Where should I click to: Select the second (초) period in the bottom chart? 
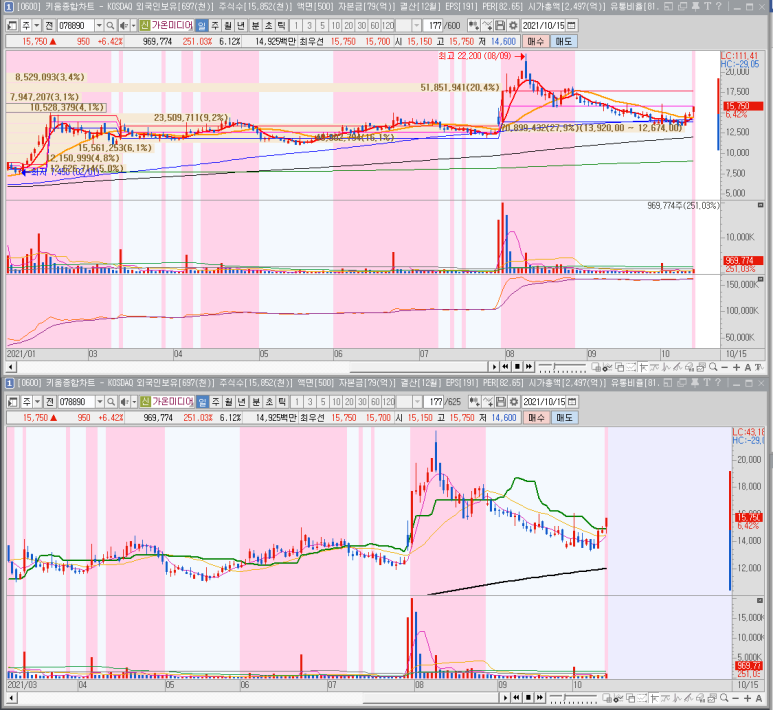[x=269, y=402]
